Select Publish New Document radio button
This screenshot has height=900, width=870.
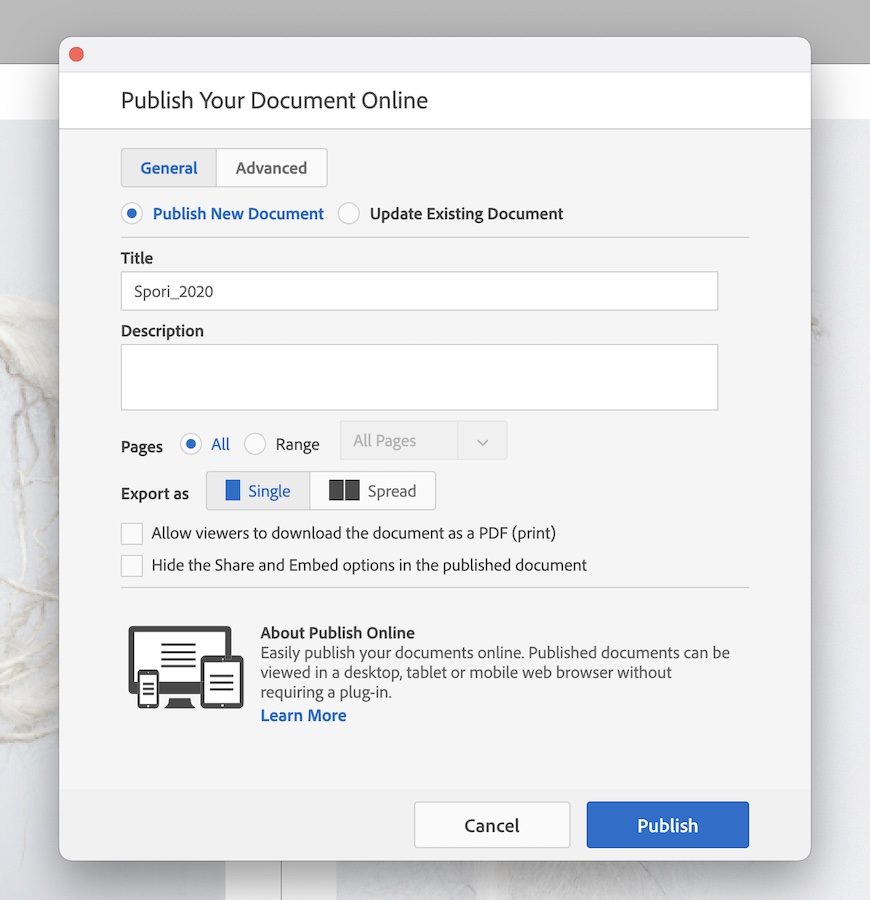[x=132, y=214]
